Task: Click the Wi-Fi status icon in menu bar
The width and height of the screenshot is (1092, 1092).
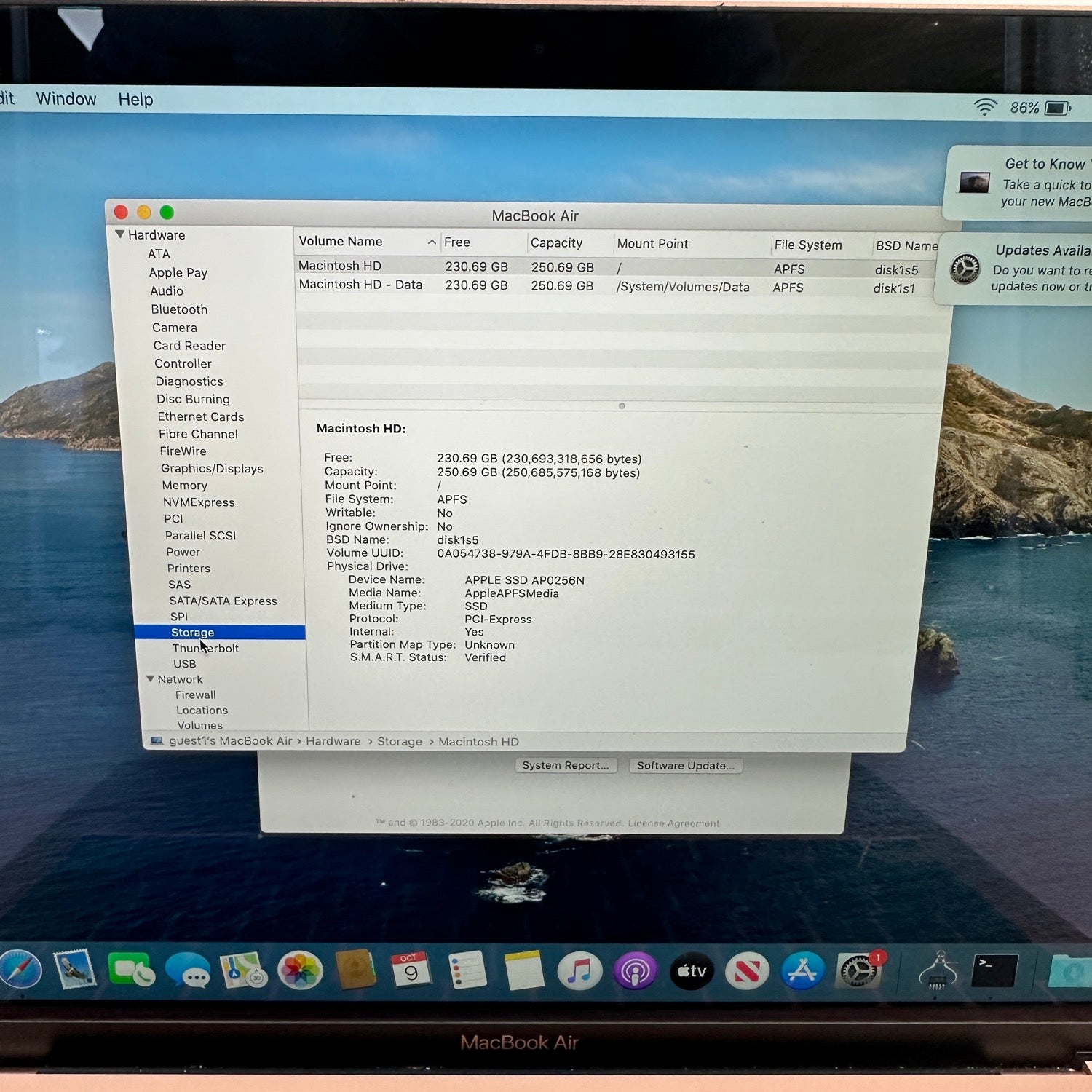Action: 984,108
